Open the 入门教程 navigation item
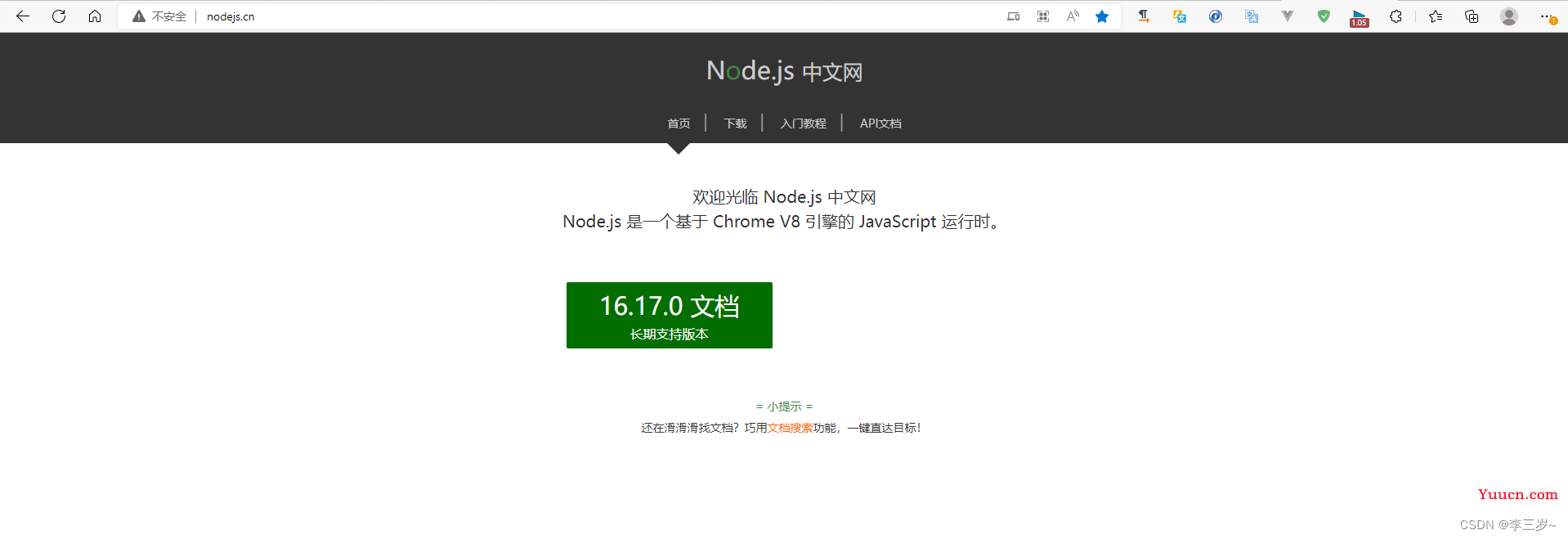1568x539 pixels. pyautogui.click(x=803, y=124)
